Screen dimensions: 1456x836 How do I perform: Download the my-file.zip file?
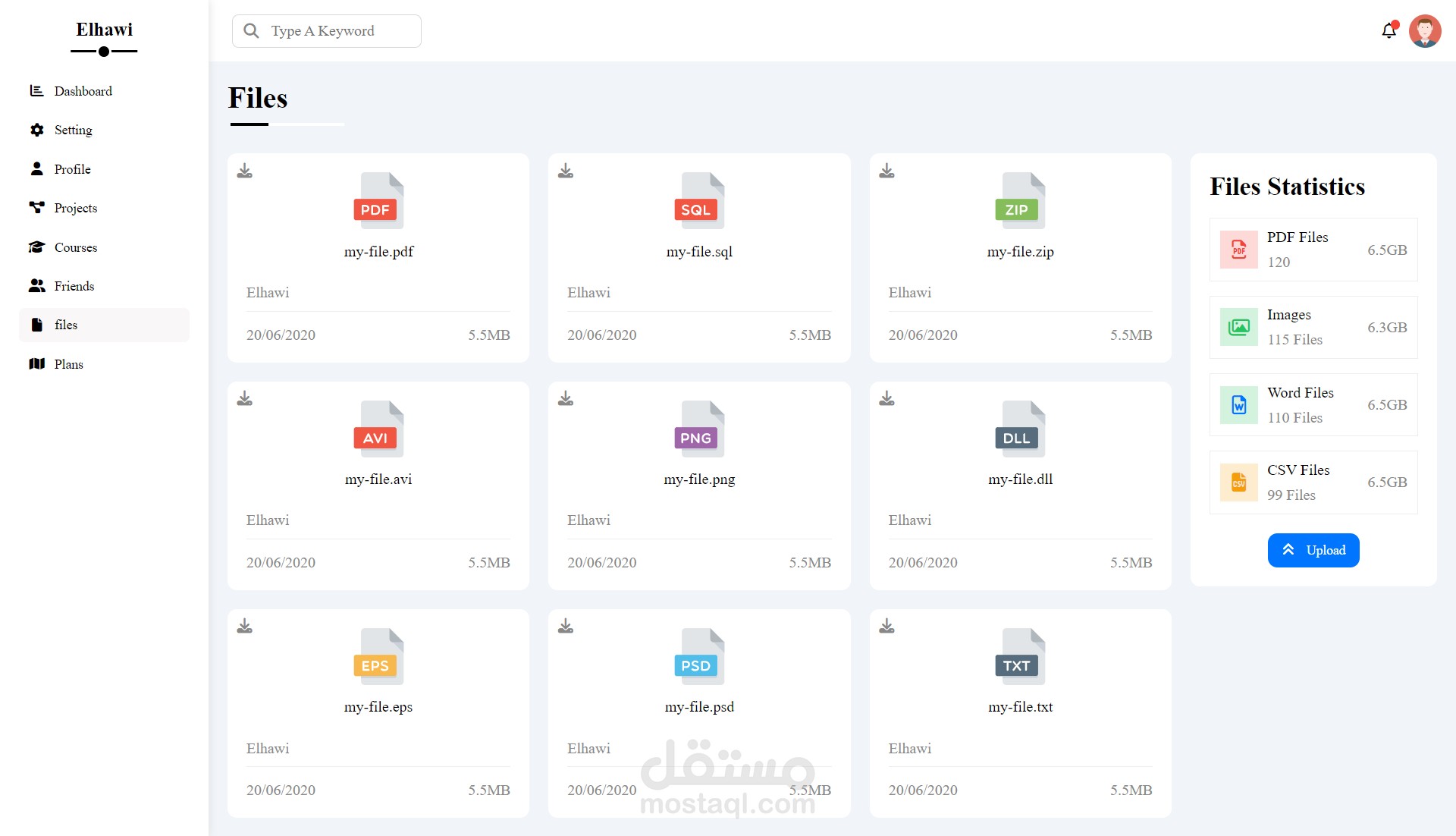coord(886,171)
